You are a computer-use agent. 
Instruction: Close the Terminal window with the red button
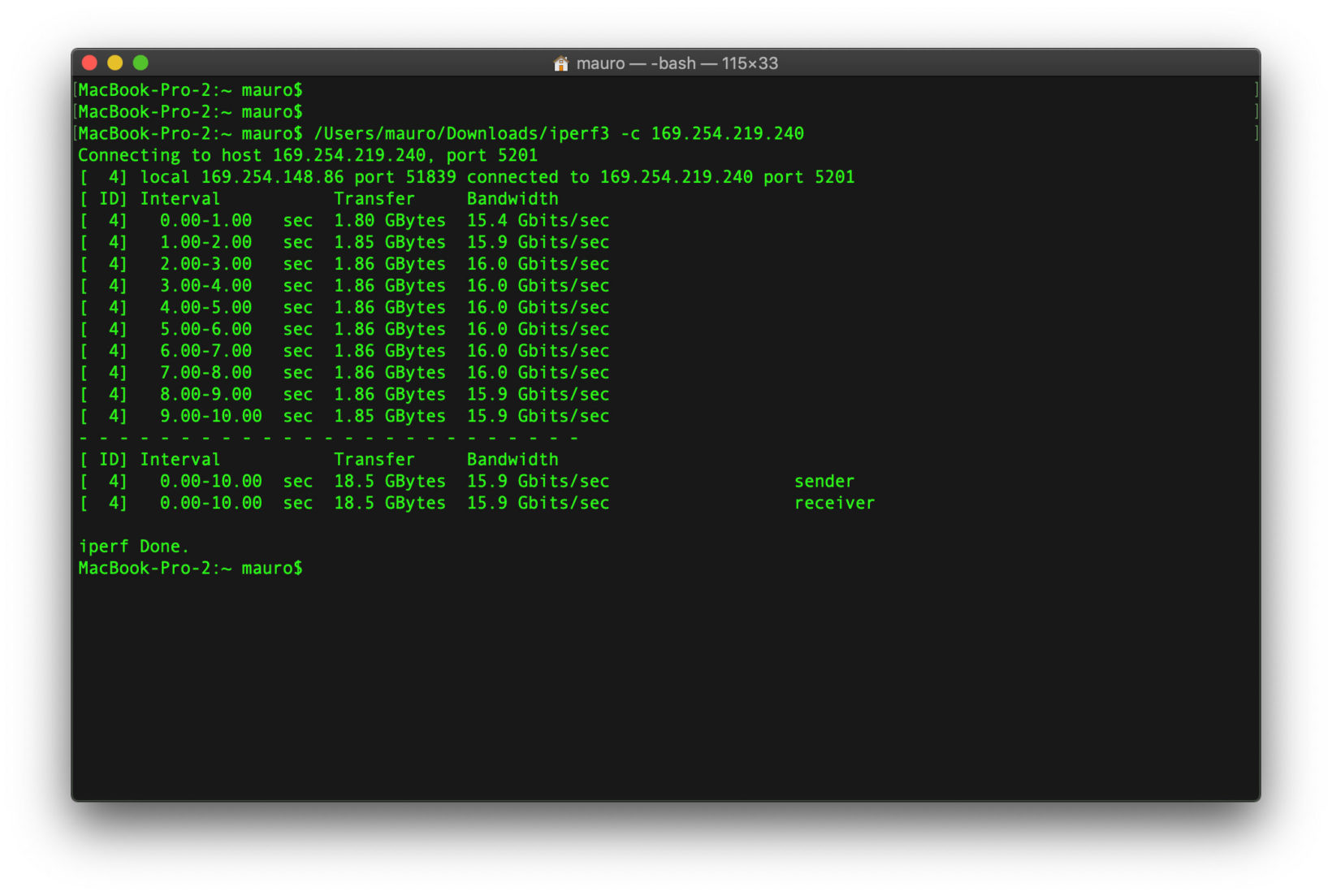90,63
